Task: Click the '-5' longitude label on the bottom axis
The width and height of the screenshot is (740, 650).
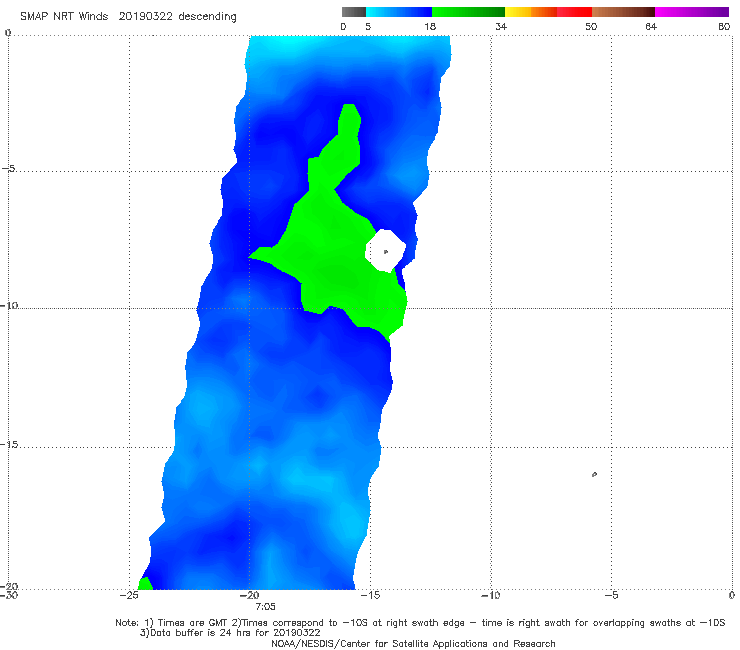Action: coord(611,595)
